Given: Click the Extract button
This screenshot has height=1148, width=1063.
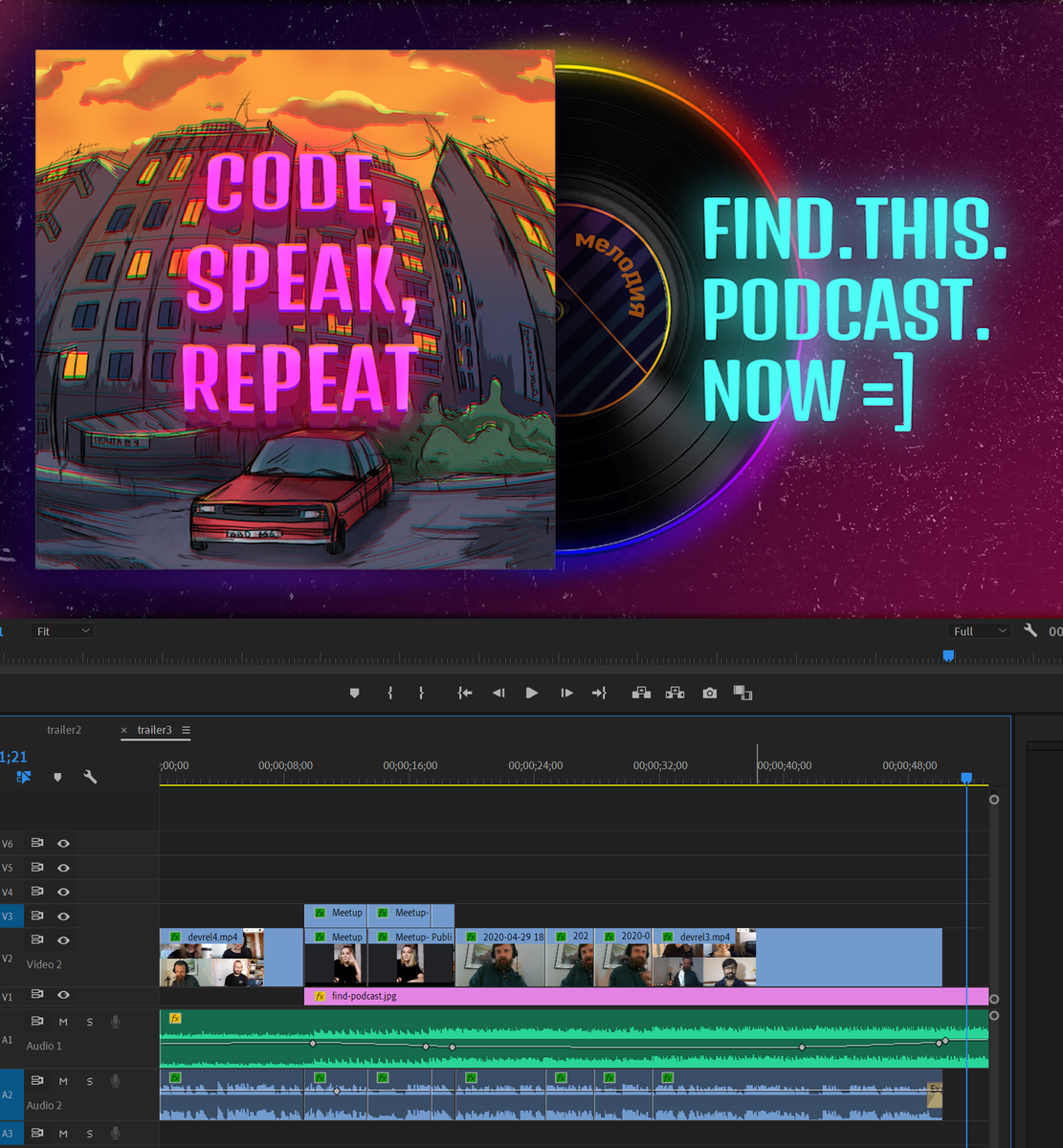Looking at the screenshot, I should [675, 693].
